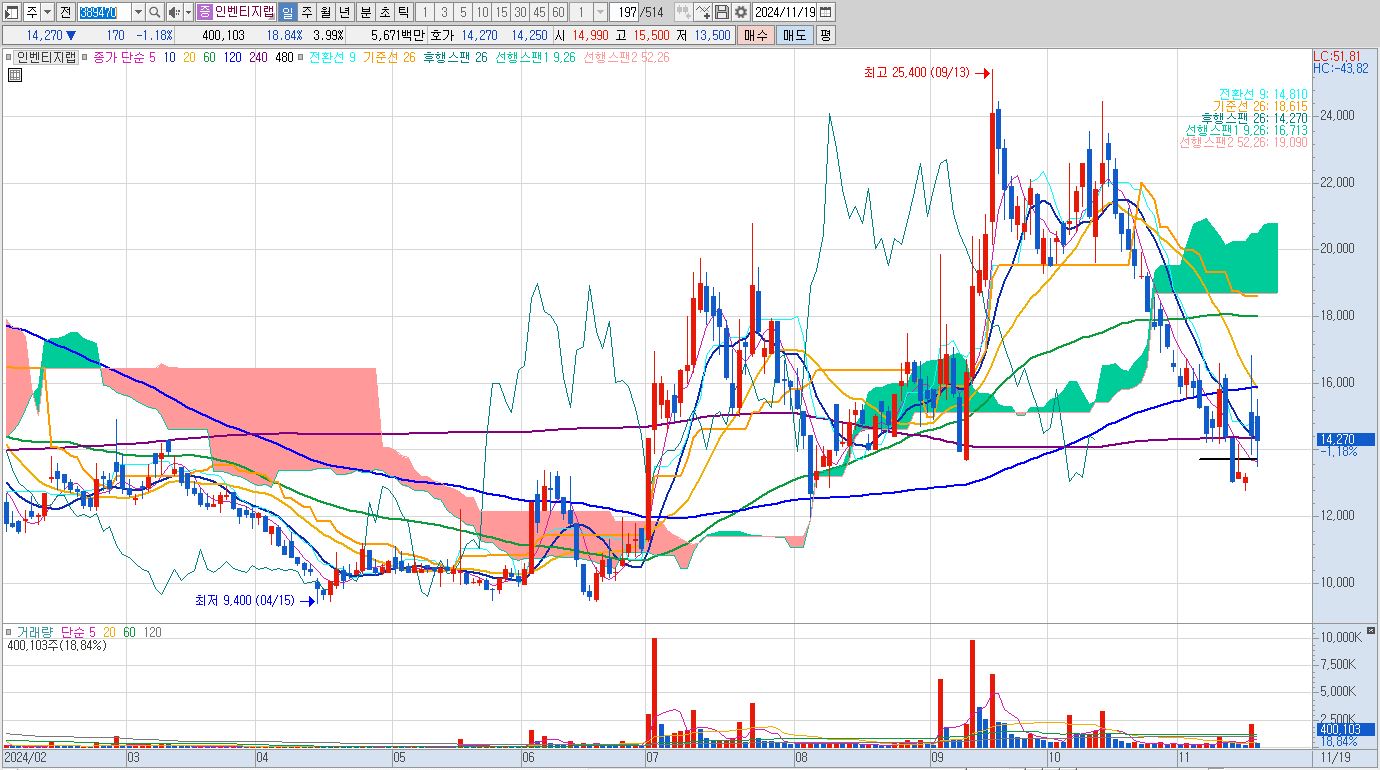Open chart settings gear icon
The image size is (1380, 770).
pos(741,12)
